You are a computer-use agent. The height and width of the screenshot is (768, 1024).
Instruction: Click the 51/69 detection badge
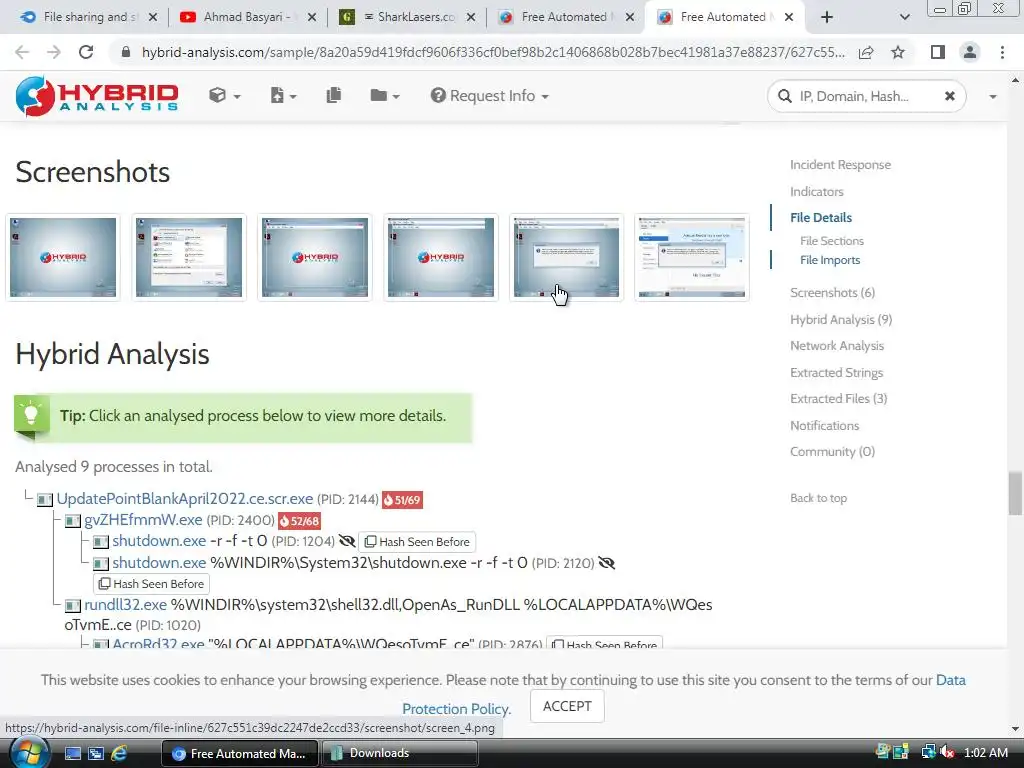[402, 500]
